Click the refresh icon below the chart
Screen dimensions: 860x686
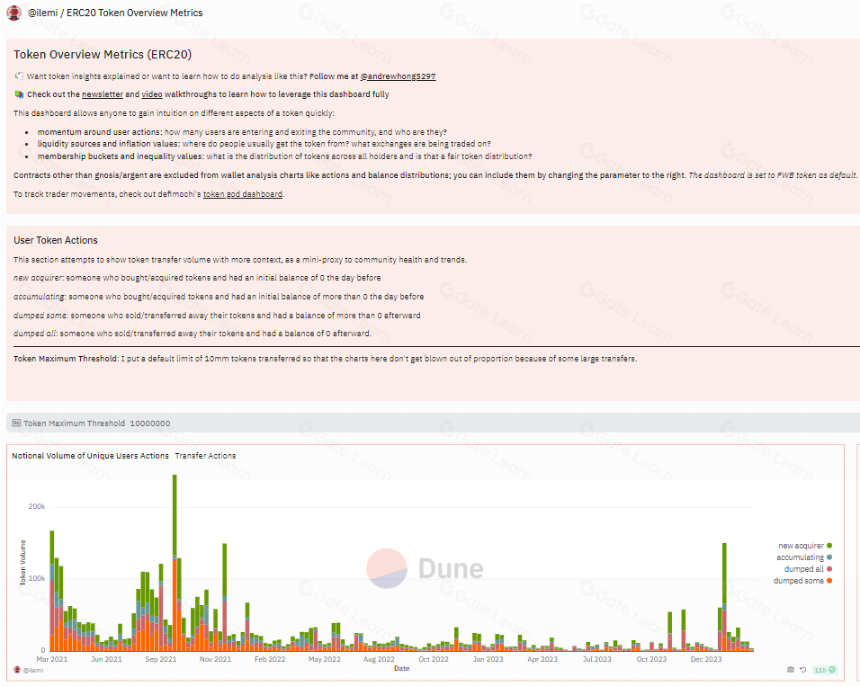coord(802,670)
